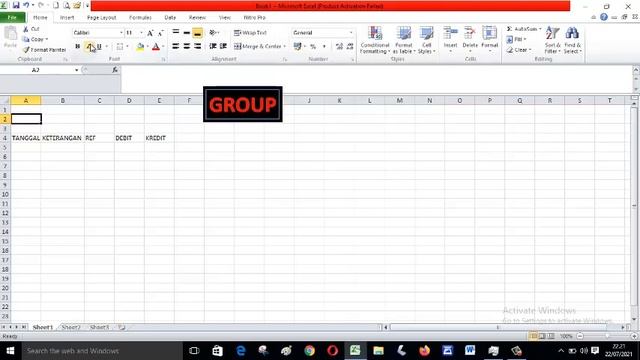Toggle Bottom Align for cell text
This screenshot has width=640, height=360.
(197, 33)
